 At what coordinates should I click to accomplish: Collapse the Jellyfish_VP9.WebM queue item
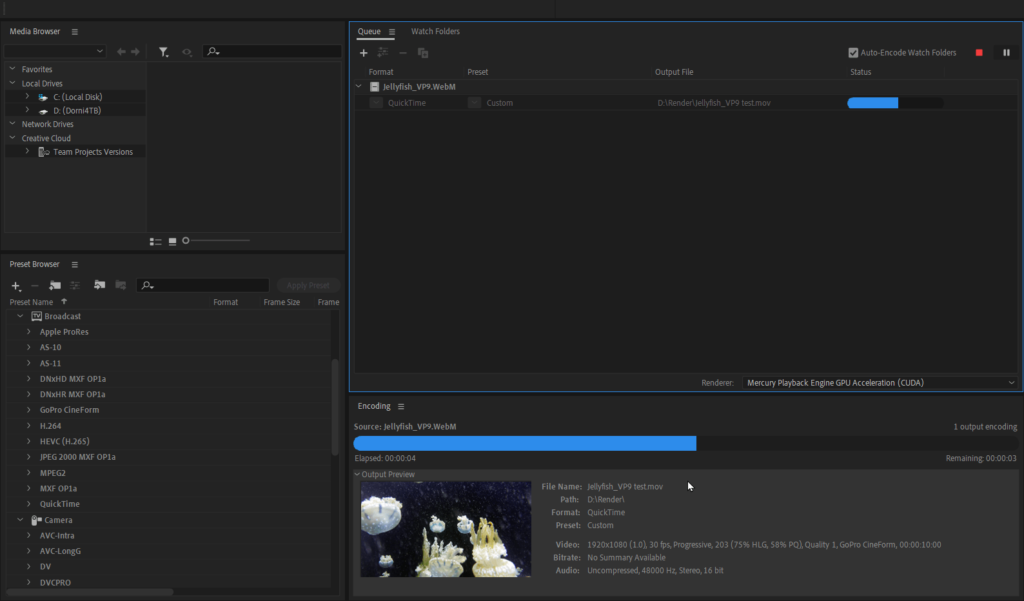point(359,87)
